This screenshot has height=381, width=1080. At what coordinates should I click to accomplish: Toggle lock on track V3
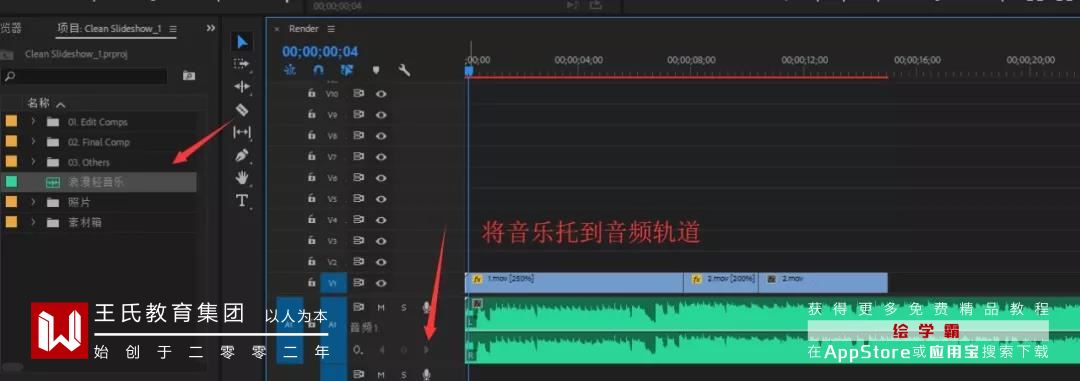(312, 241)
